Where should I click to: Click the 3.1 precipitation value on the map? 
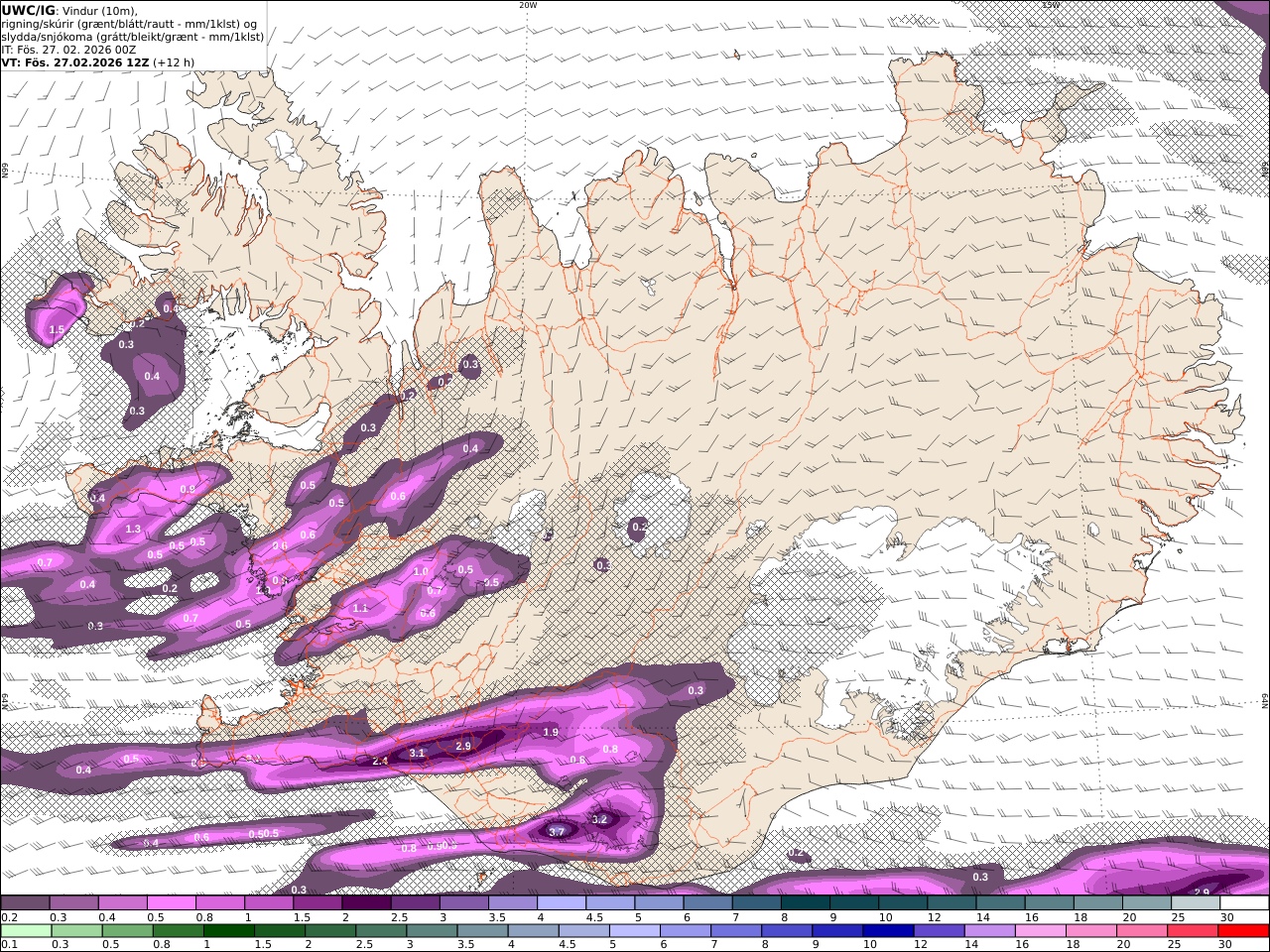click(x=417, y=754)
